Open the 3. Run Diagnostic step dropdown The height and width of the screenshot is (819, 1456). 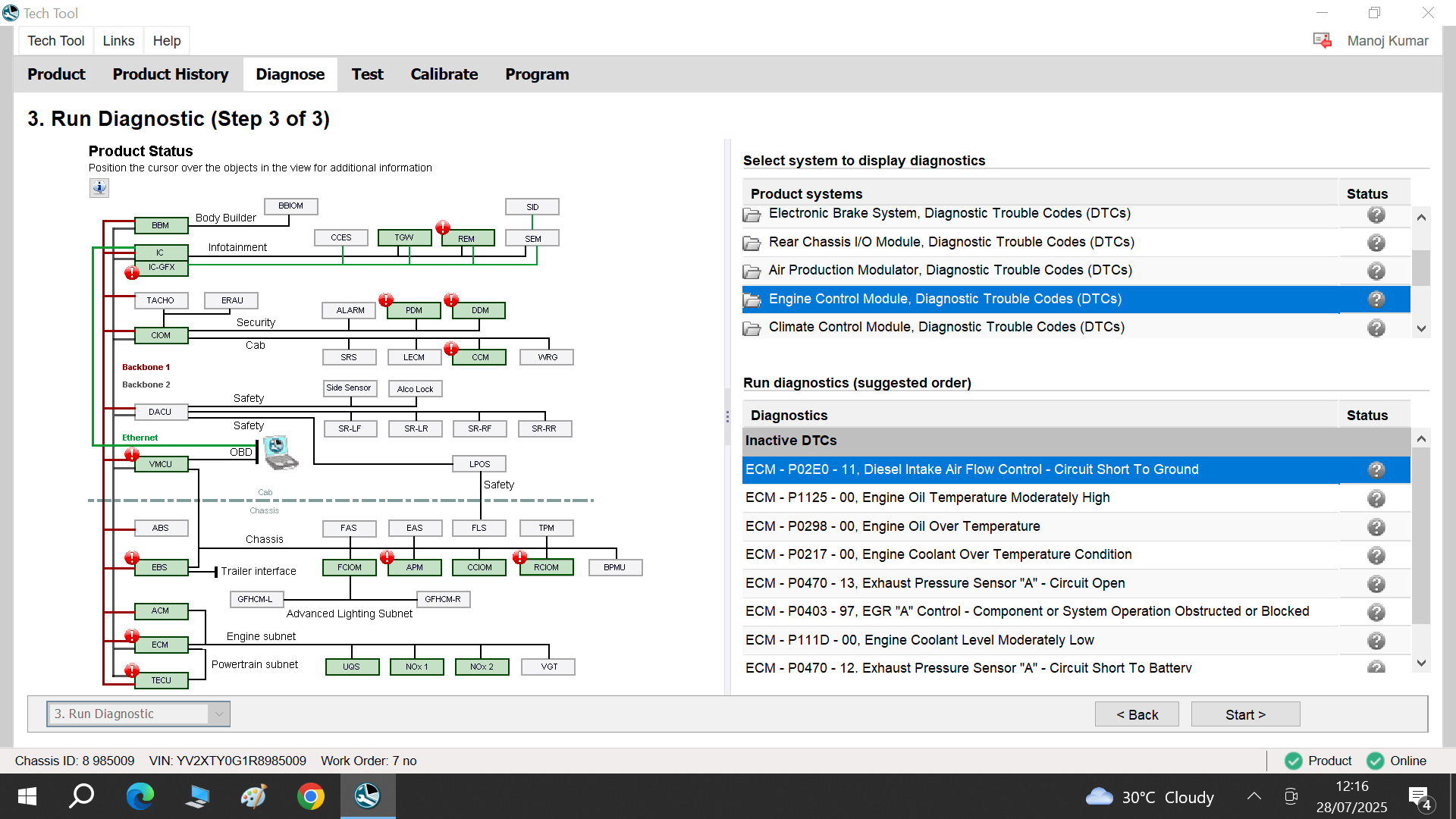(x=219, y=714)
